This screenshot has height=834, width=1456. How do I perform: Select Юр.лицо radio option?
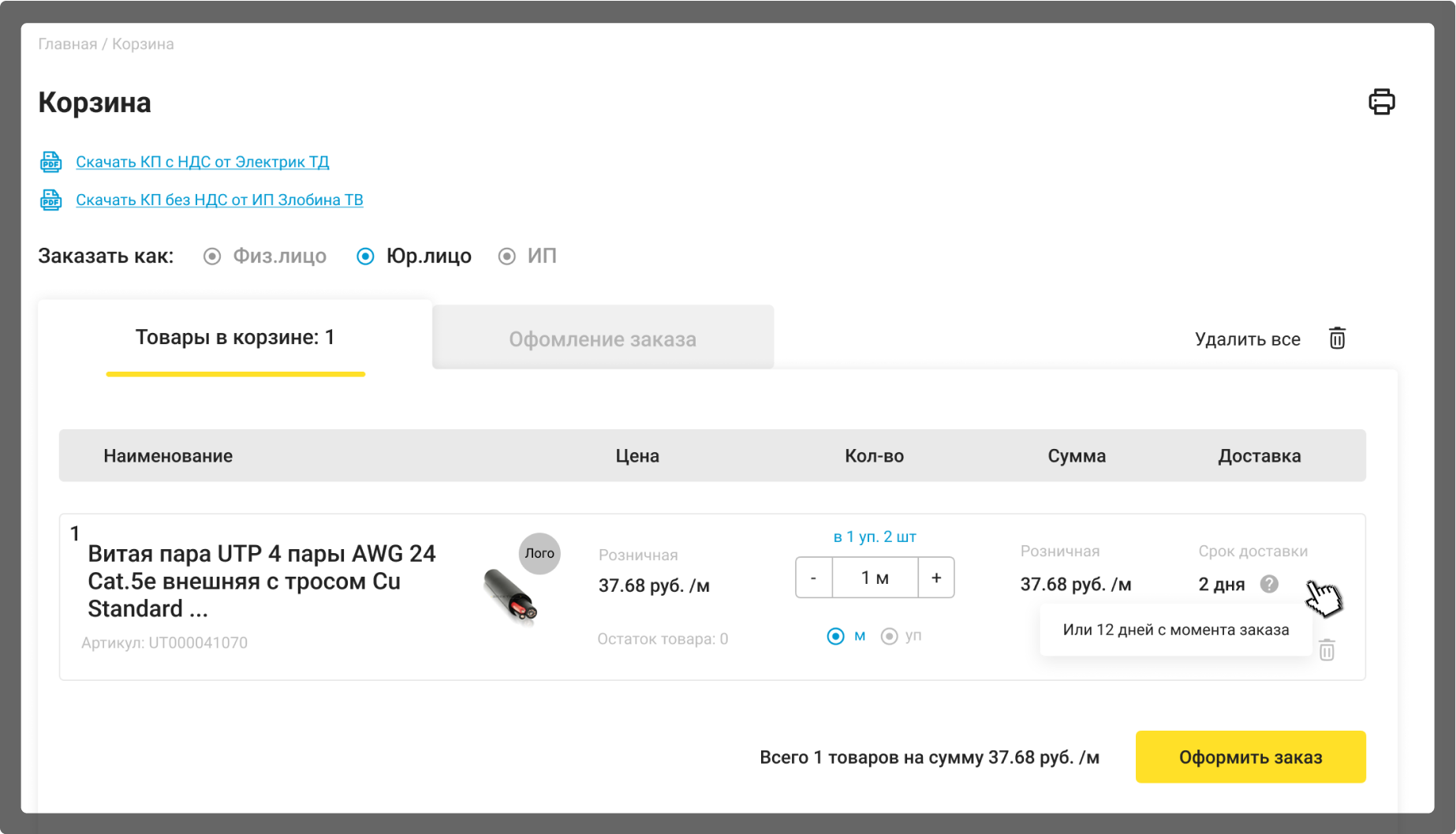(x=365, y=256)
